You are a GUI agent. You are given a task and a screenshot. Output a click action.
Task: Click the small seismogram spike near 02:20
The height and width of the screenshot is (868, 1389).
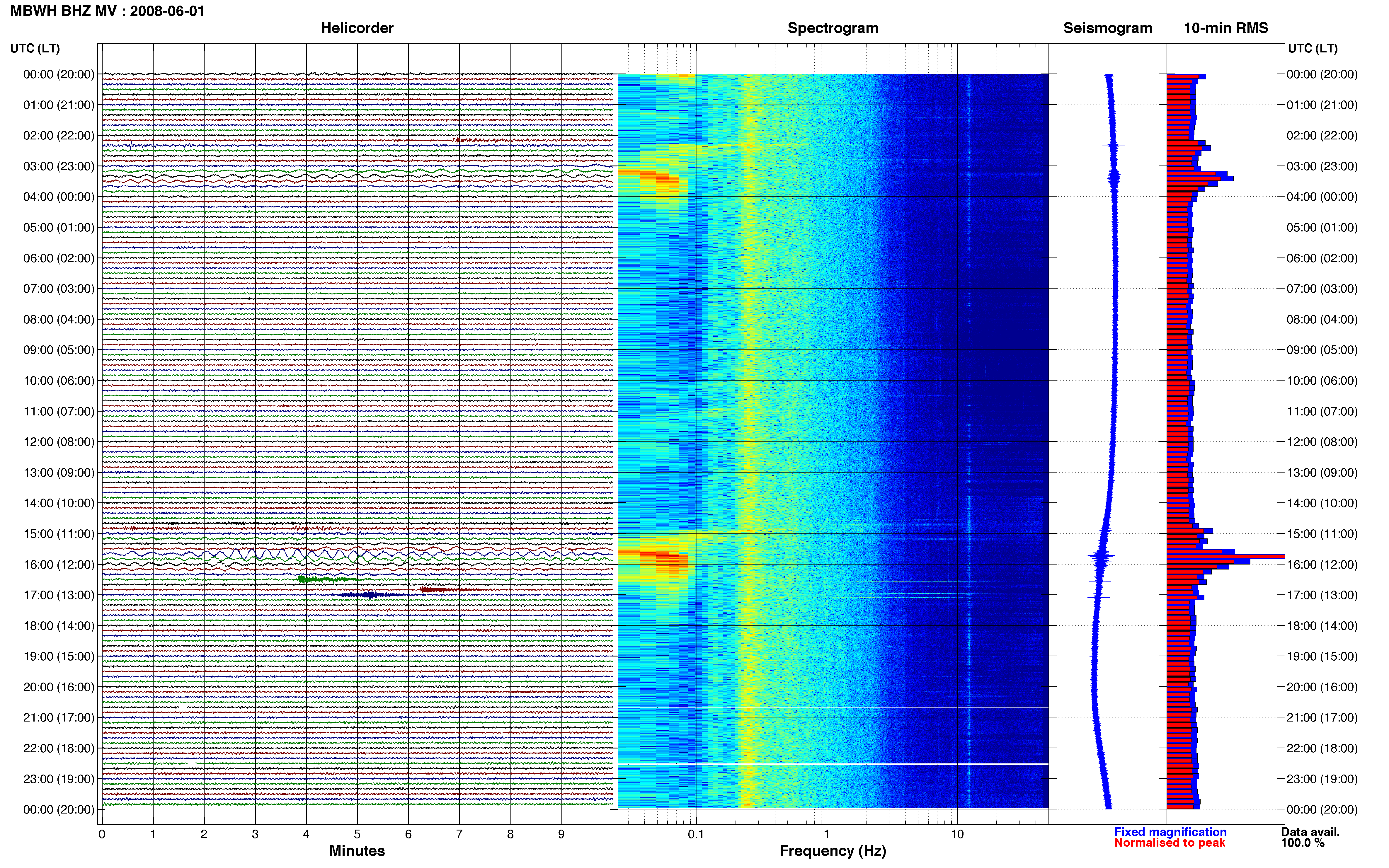tap(1114, 145)
